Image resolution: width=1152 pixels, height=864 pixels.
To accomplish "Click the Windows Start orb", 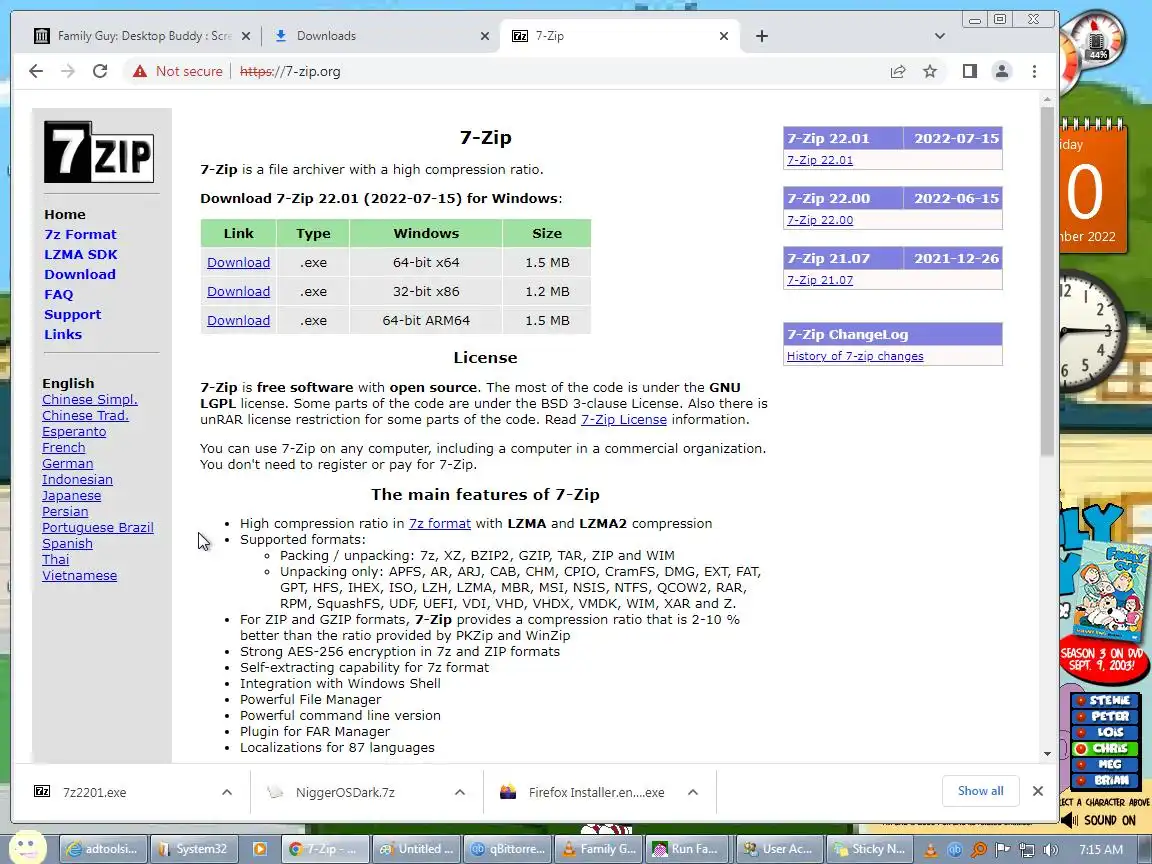I will (27, 846).
